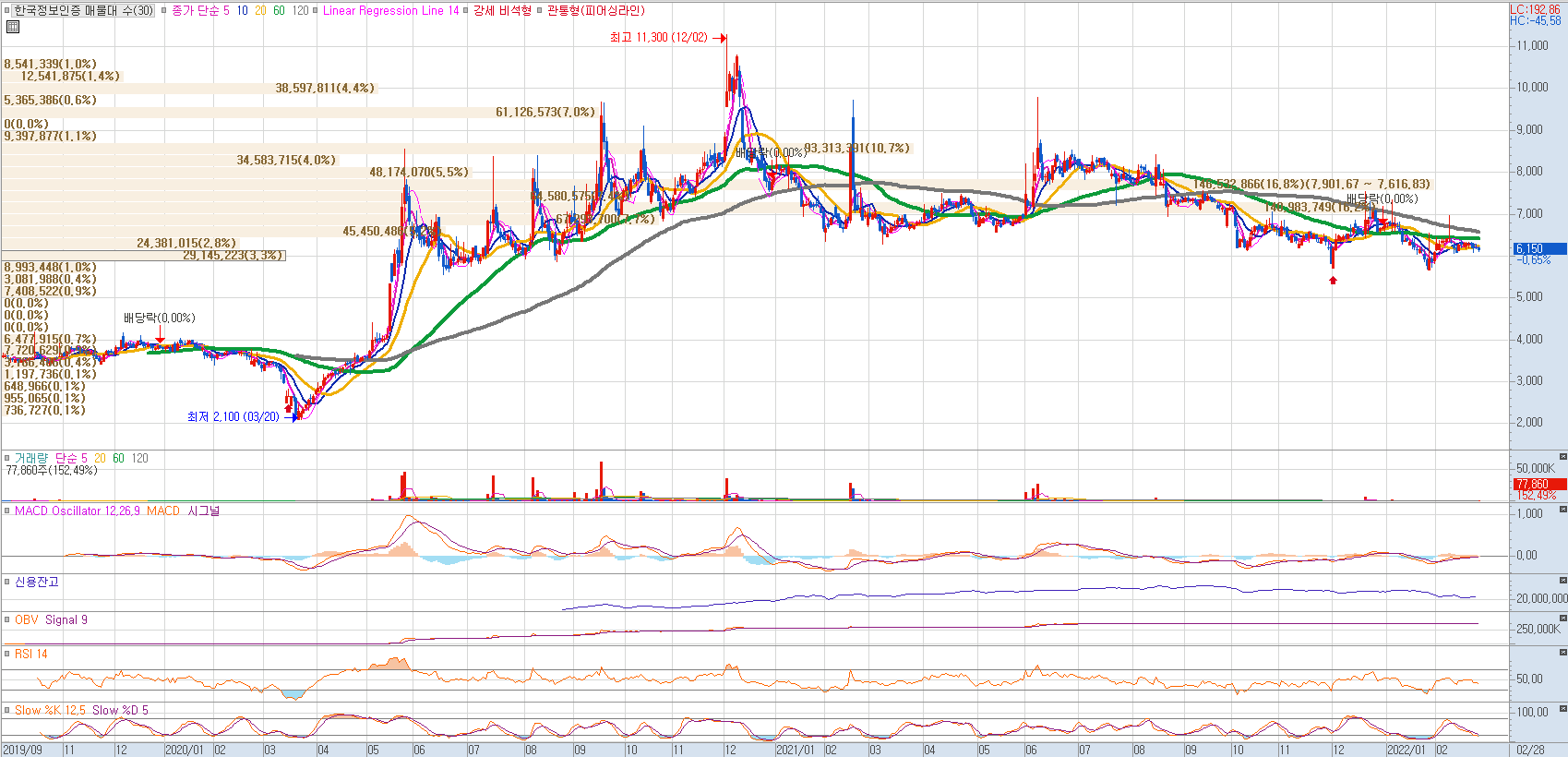Select the RSI 14 indicator label
The image size is (1568, 757).
tap(31, 654)
